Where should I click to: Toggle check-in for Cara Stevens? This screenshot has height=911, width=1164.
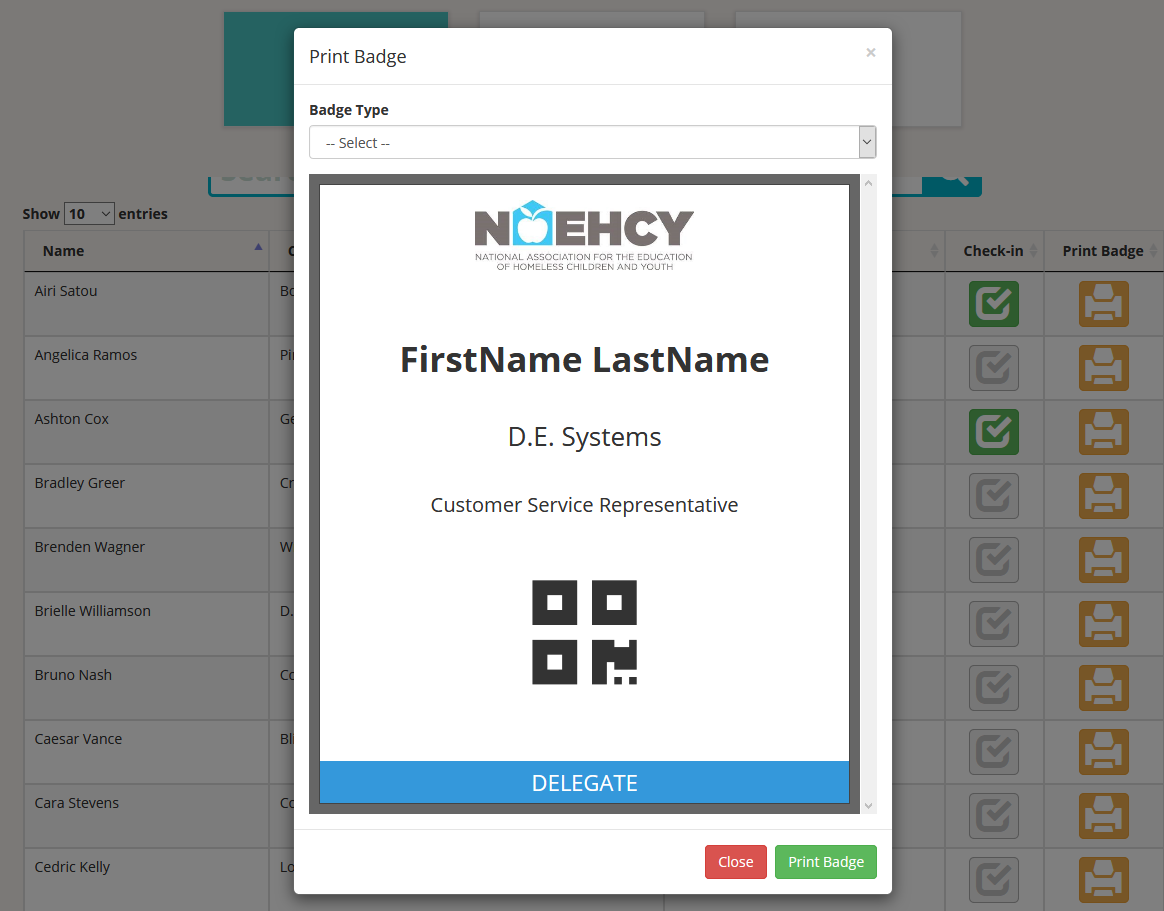pyautogui.click(x=994, y=815)
